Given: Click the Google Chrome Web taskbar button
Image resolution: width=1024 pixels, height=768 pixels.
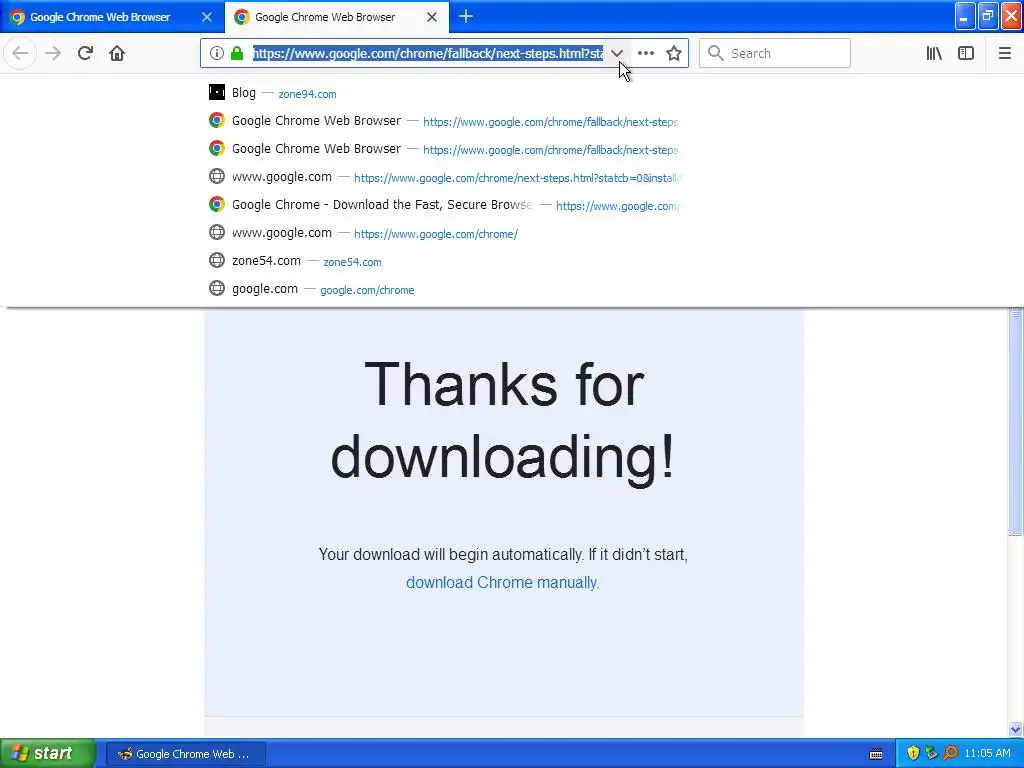Looking at the screenshot, I should [x=185, y=754].
